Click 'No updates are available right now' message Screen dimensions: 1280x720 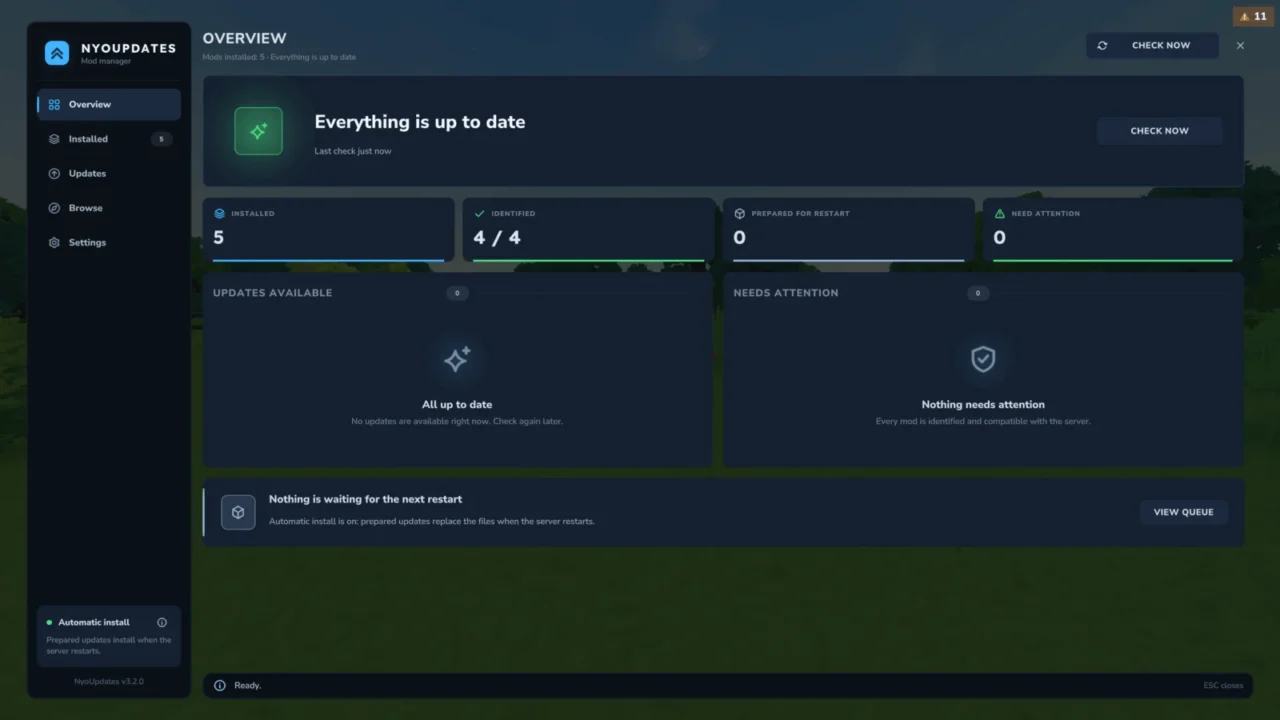tap(457, 422)
